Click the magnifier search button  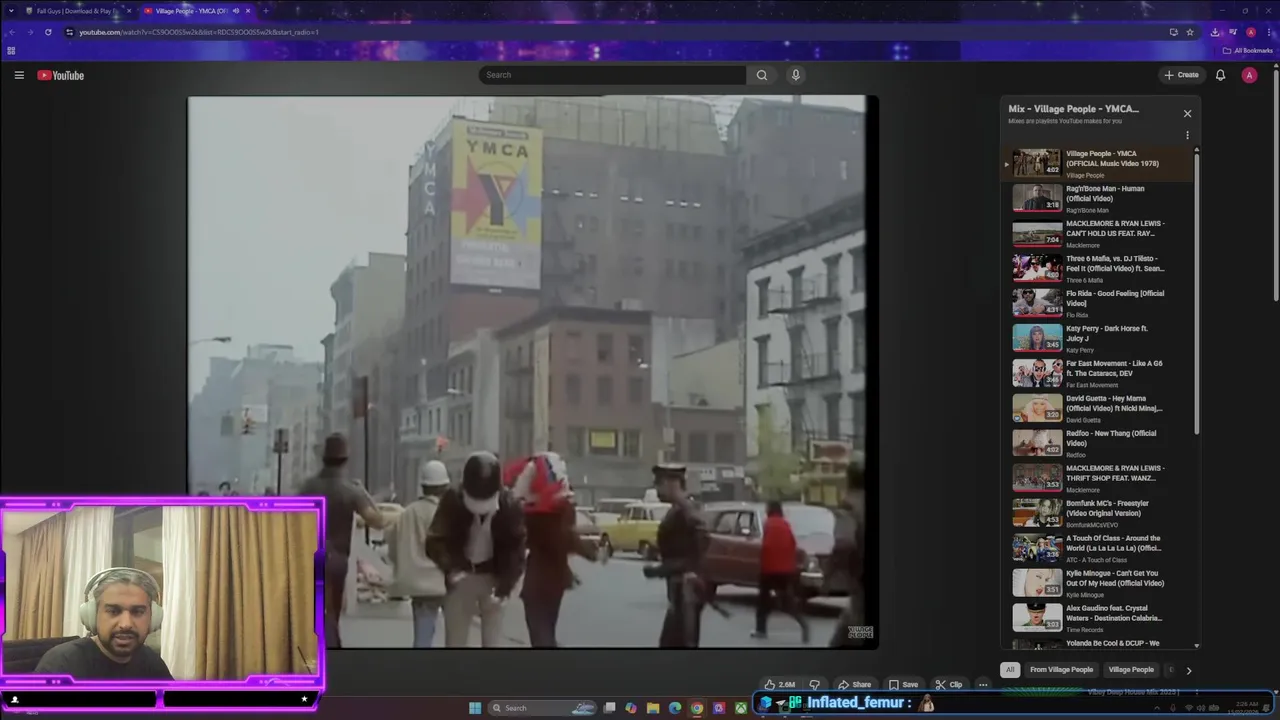point(762,75)
